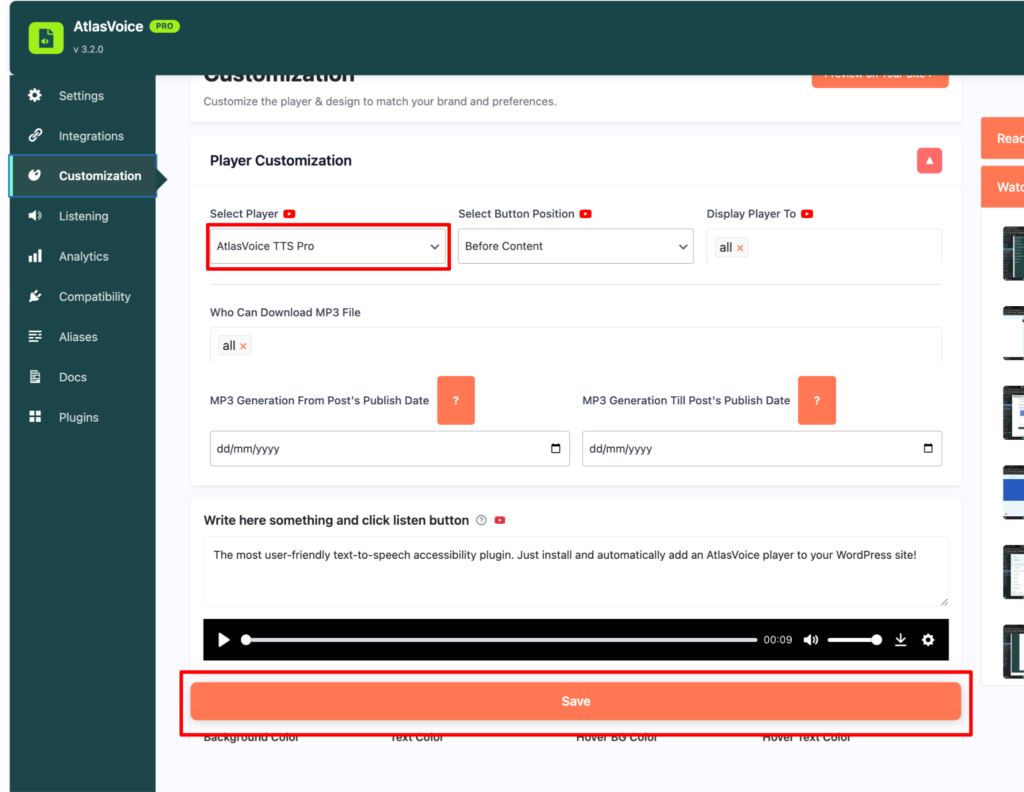Click the Plugins grid icon
This screenshot has height=792, width=1024.
35,417
